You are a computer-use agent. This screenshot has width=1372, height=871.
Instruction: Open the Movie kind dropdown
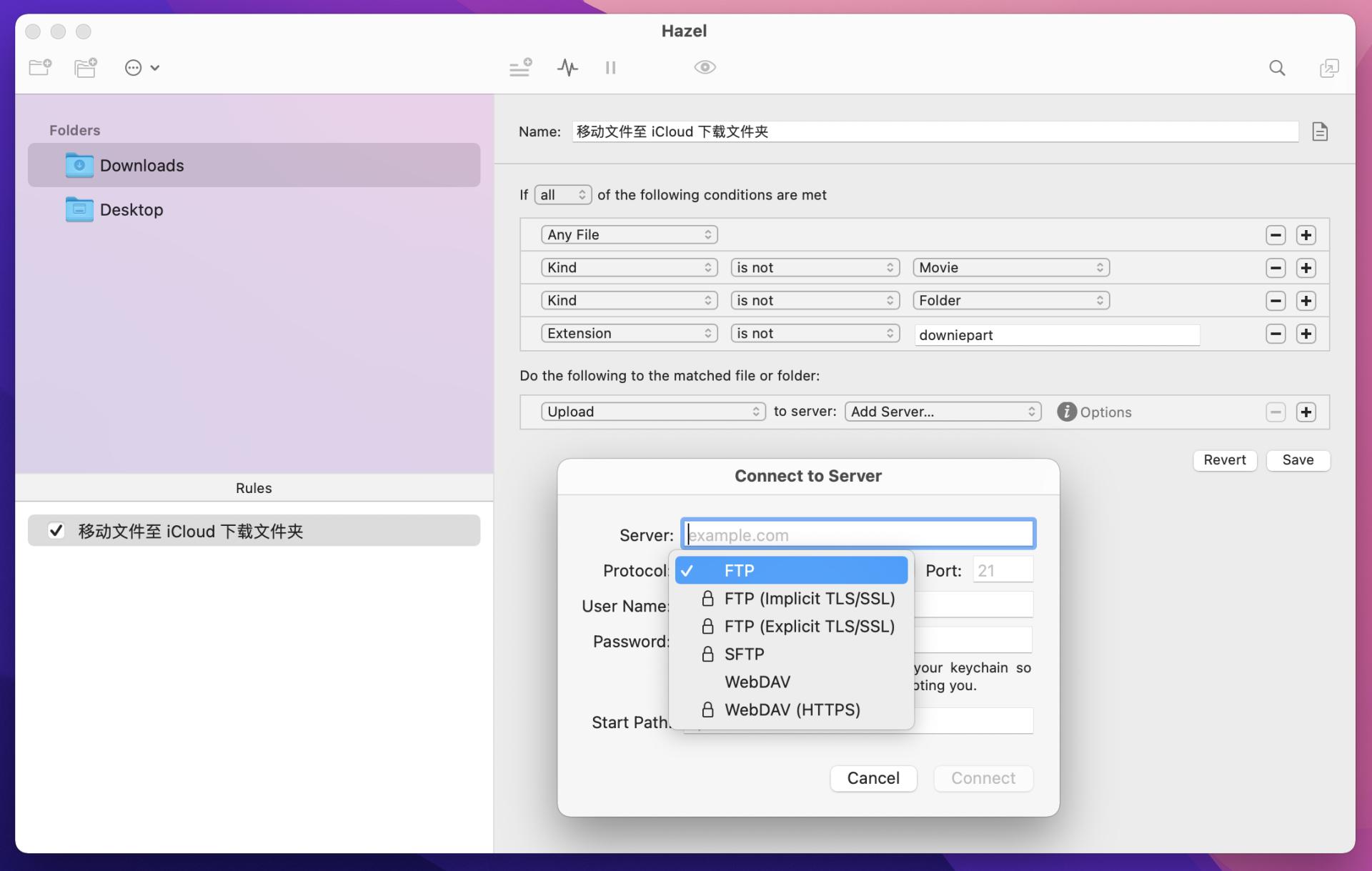pyautogui.click(x=1010, y=267)
